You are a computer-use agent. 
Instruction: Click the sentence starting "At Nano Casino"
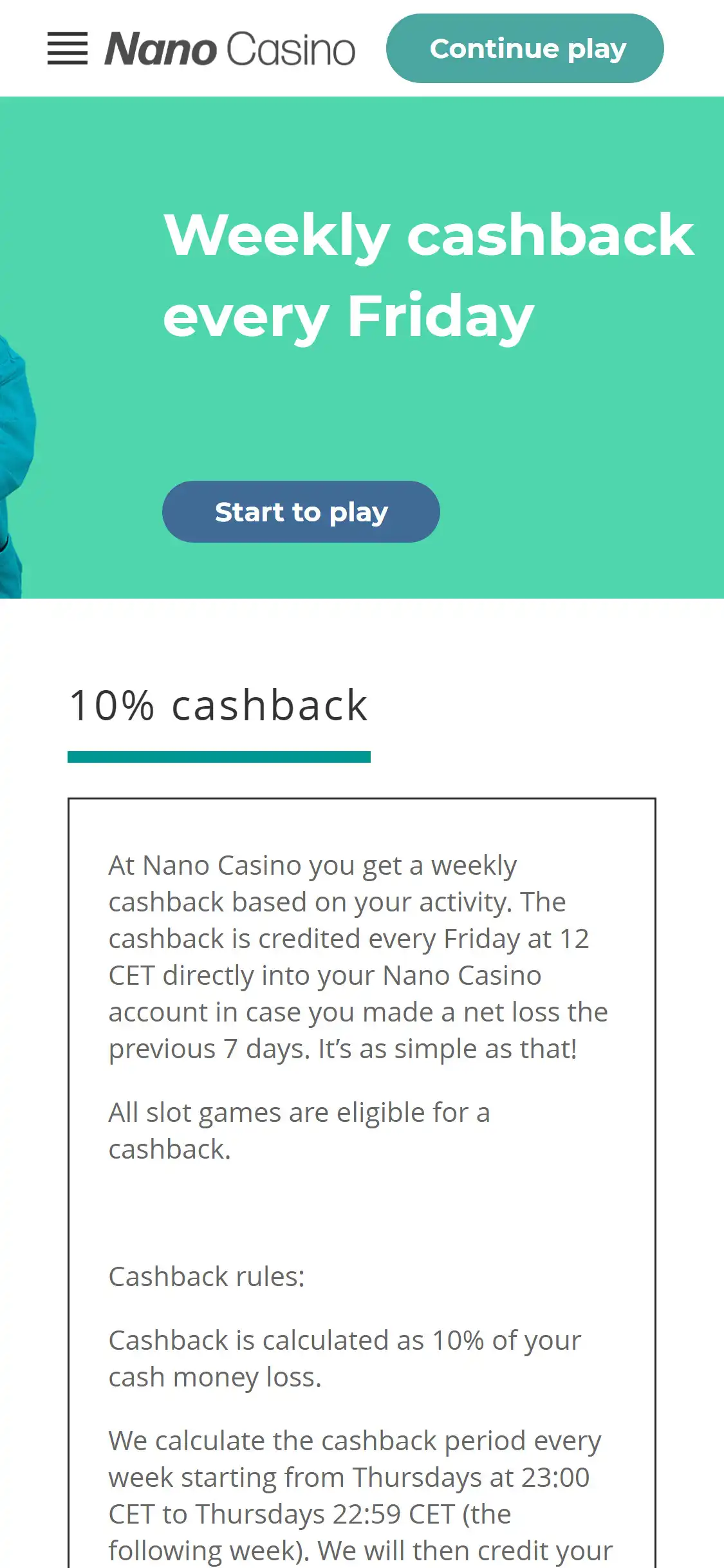click(x=312, y=866)
